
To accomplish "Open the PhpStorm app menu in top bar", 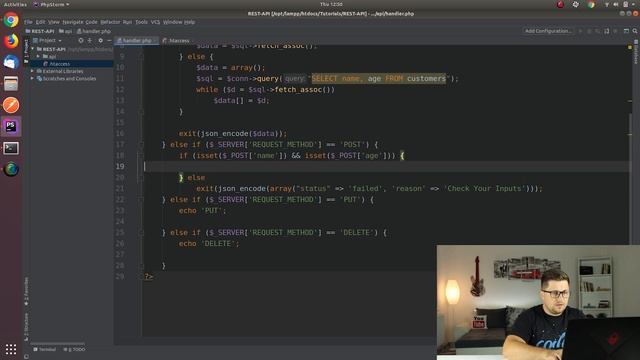I will pos(51,4).
